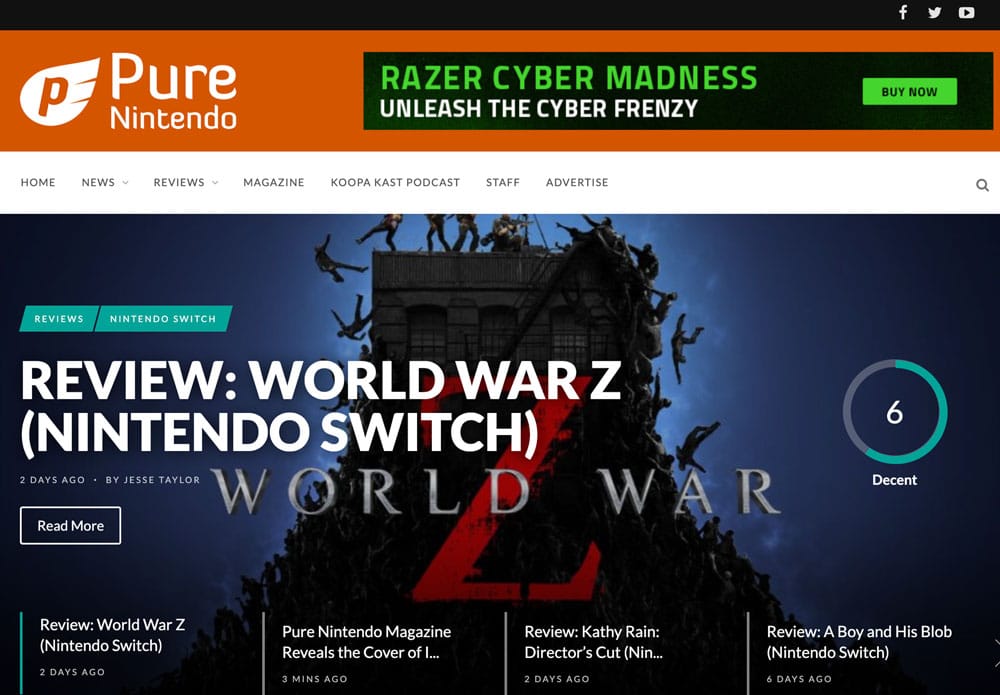Click the next-slide arrow at right edge
The width and height of the screenshot is (1000, 695).
coord(996,652)
